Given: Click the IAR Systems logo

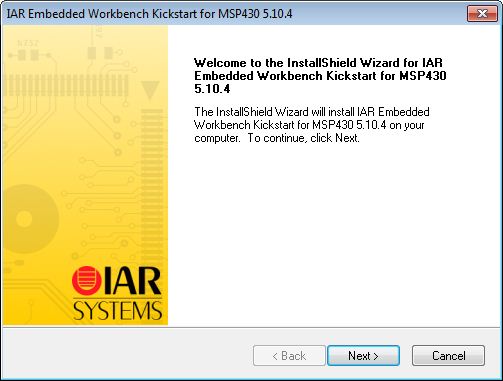Looking at the screenshot, I should click(117, 293).
